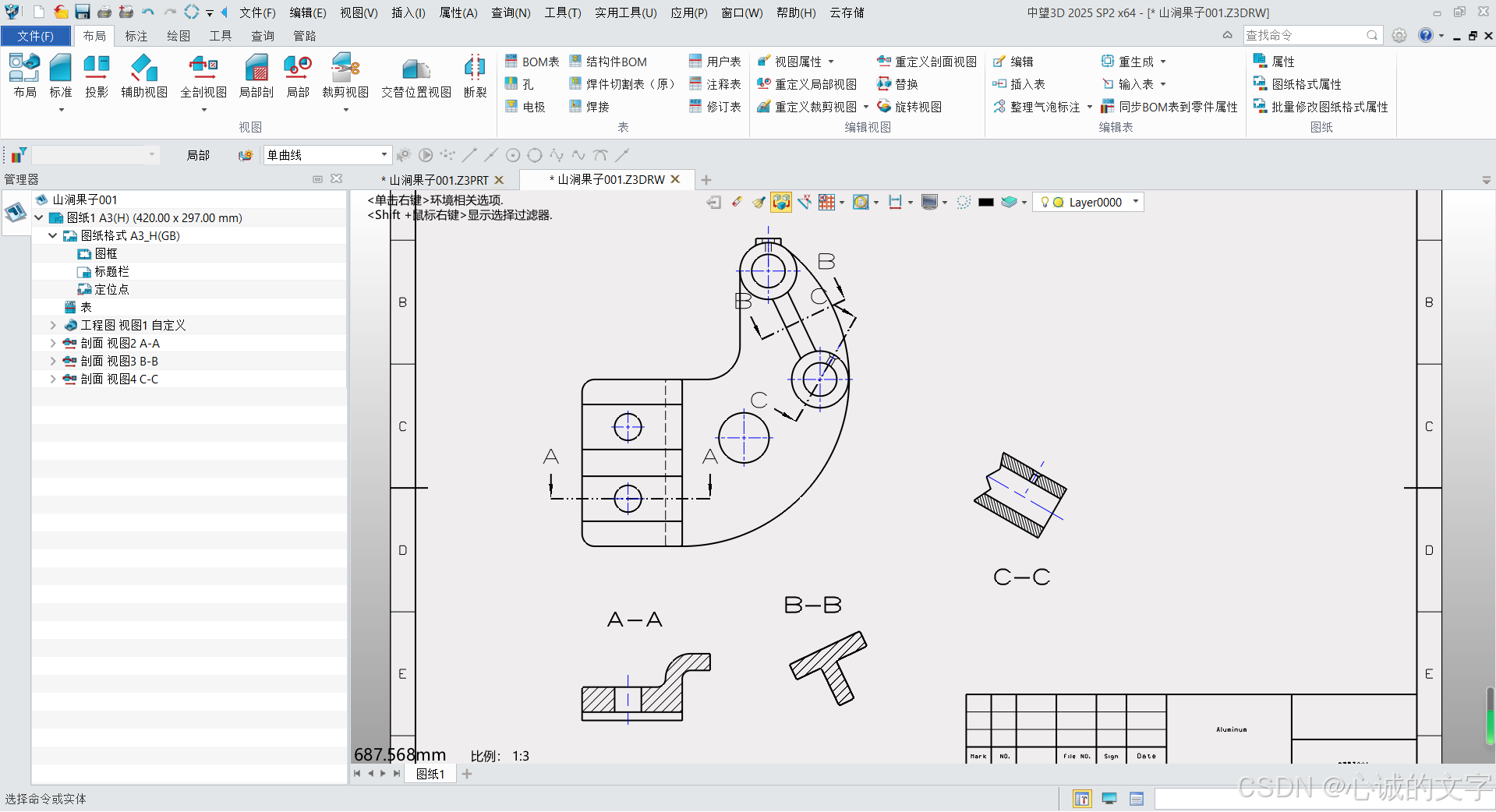
Task: Expand the 剖面 视图4 C-C node
Action: pos(53,379)
